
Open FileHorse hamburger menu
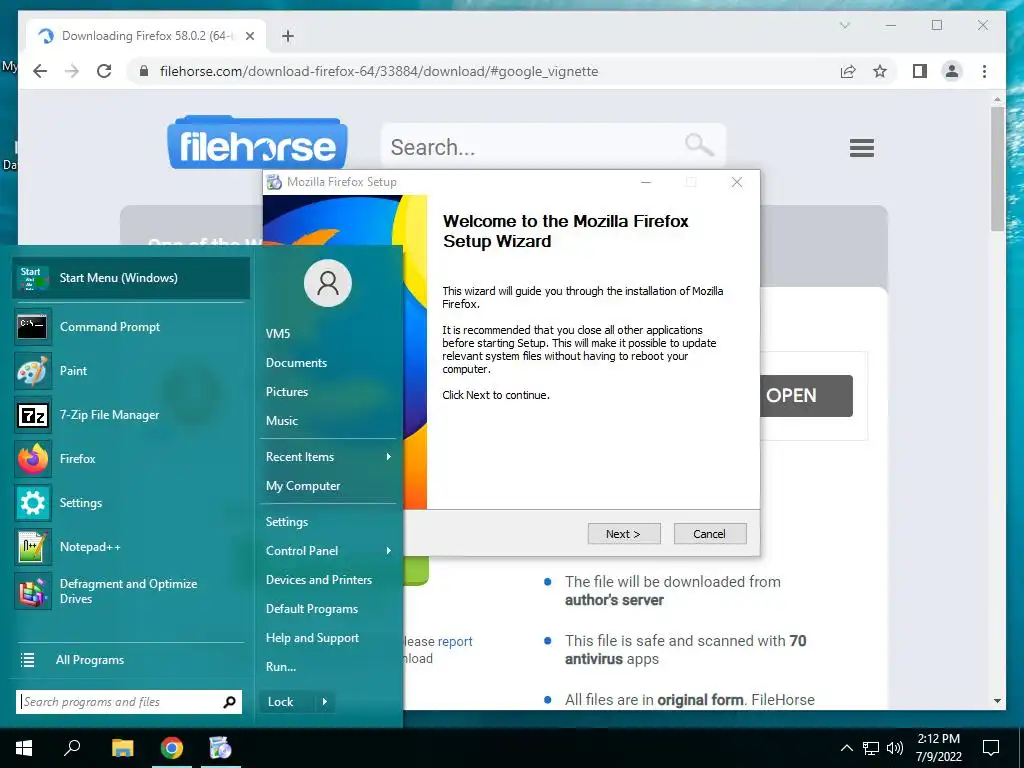pyautogui.click(x=862, y=148)
